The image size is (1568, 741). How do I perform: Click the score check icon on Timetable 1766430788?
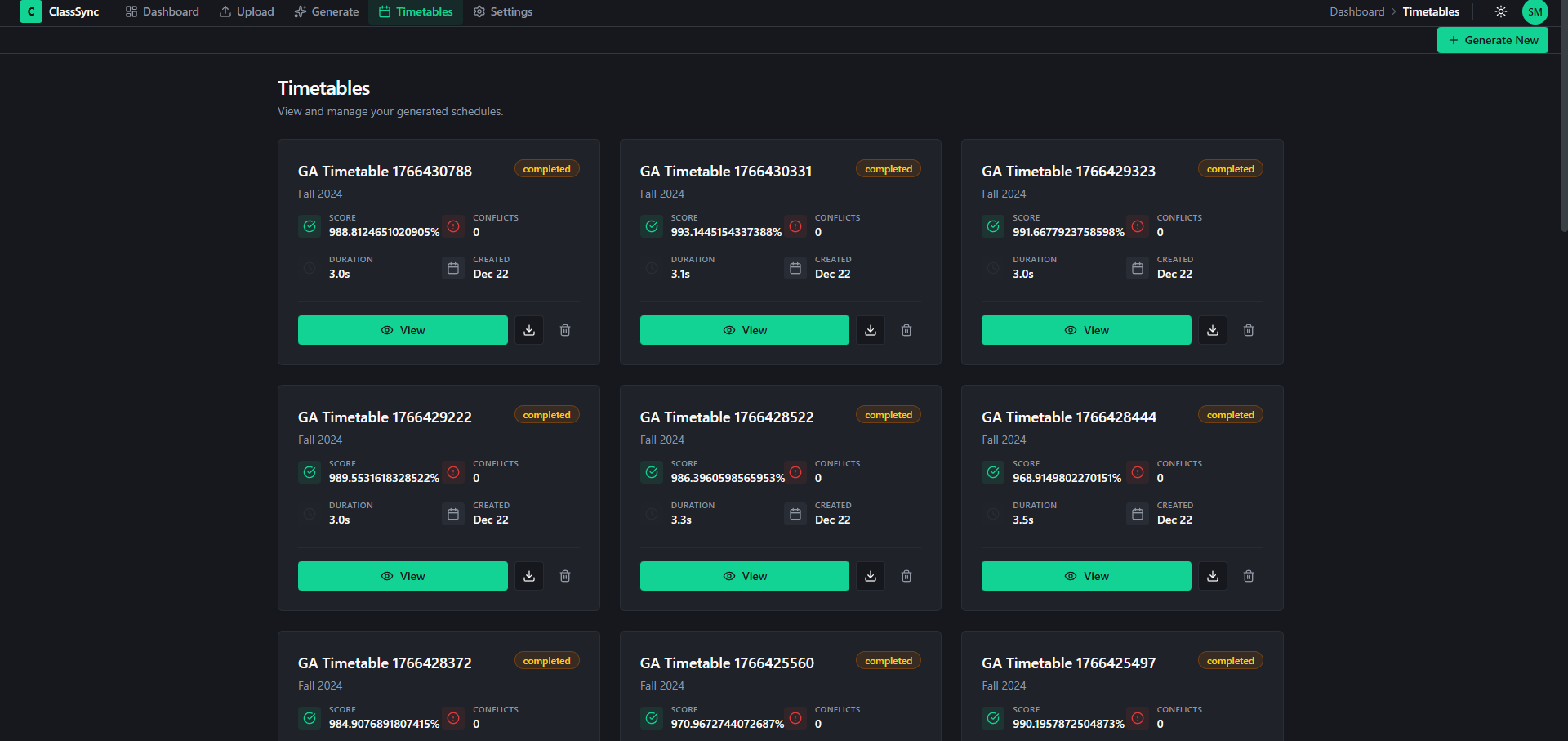point(310,226)
